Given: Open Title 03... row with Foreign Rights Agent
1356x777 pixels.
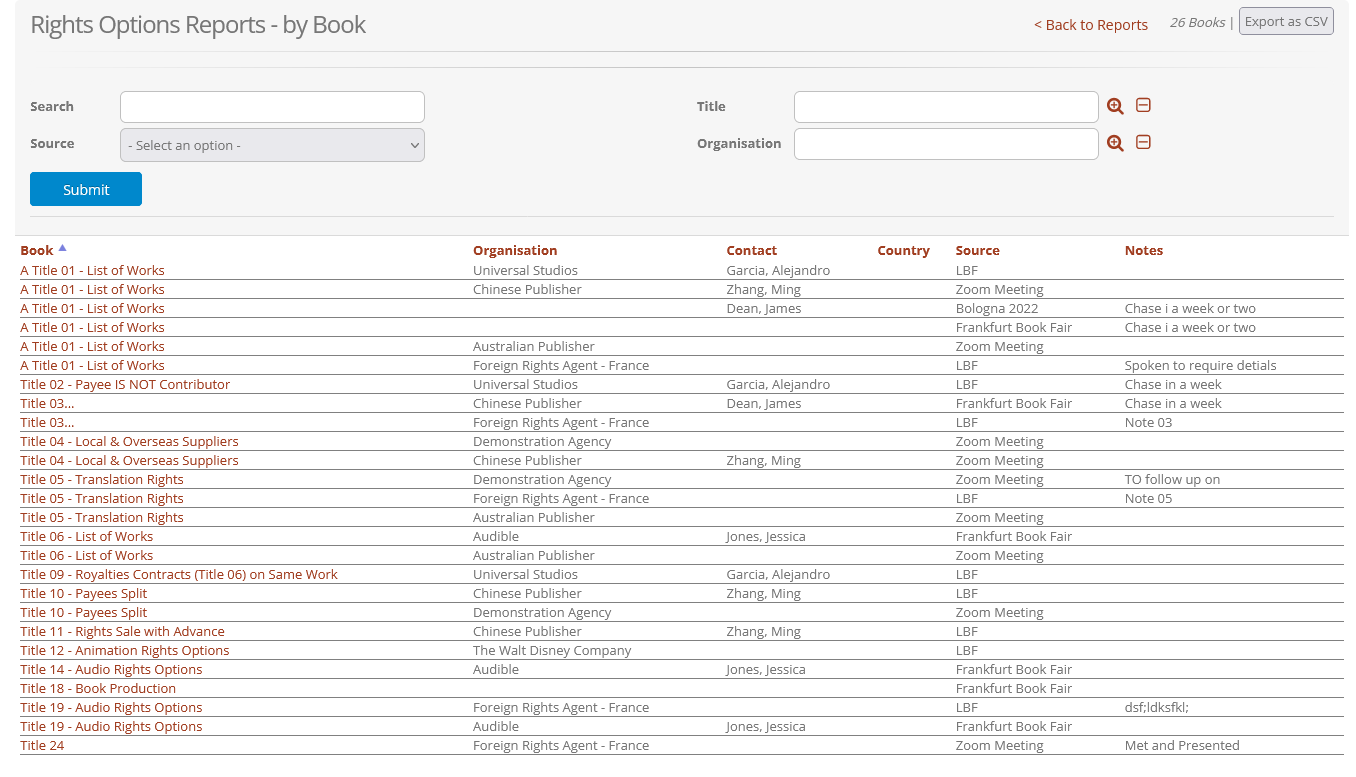Looking at the screenshot, I should click(x=47, y=422).
